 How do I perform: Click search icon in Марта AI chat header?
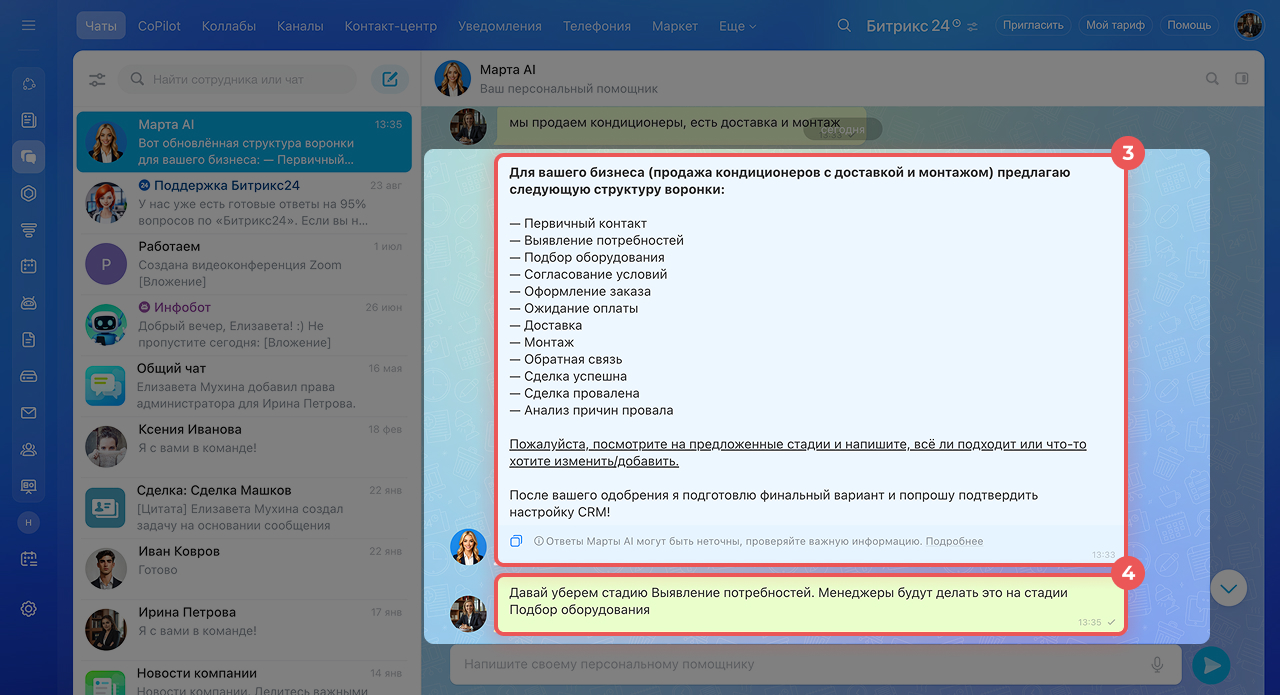click(x=1212, y=79)
